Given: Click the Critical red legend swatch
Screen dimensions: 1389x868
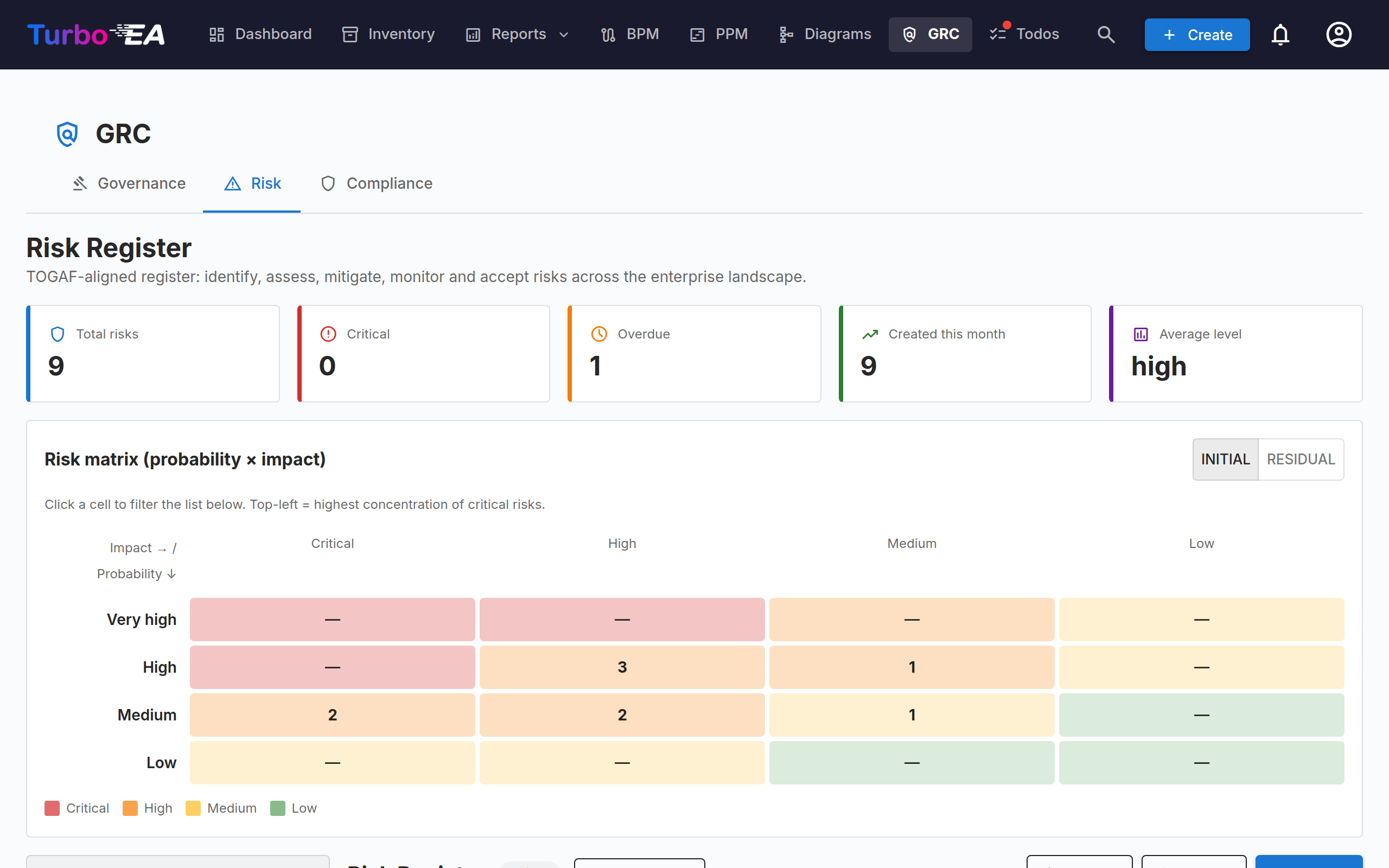Looking at the screenshot, I should pyautogui.click(x=52, y=808).
